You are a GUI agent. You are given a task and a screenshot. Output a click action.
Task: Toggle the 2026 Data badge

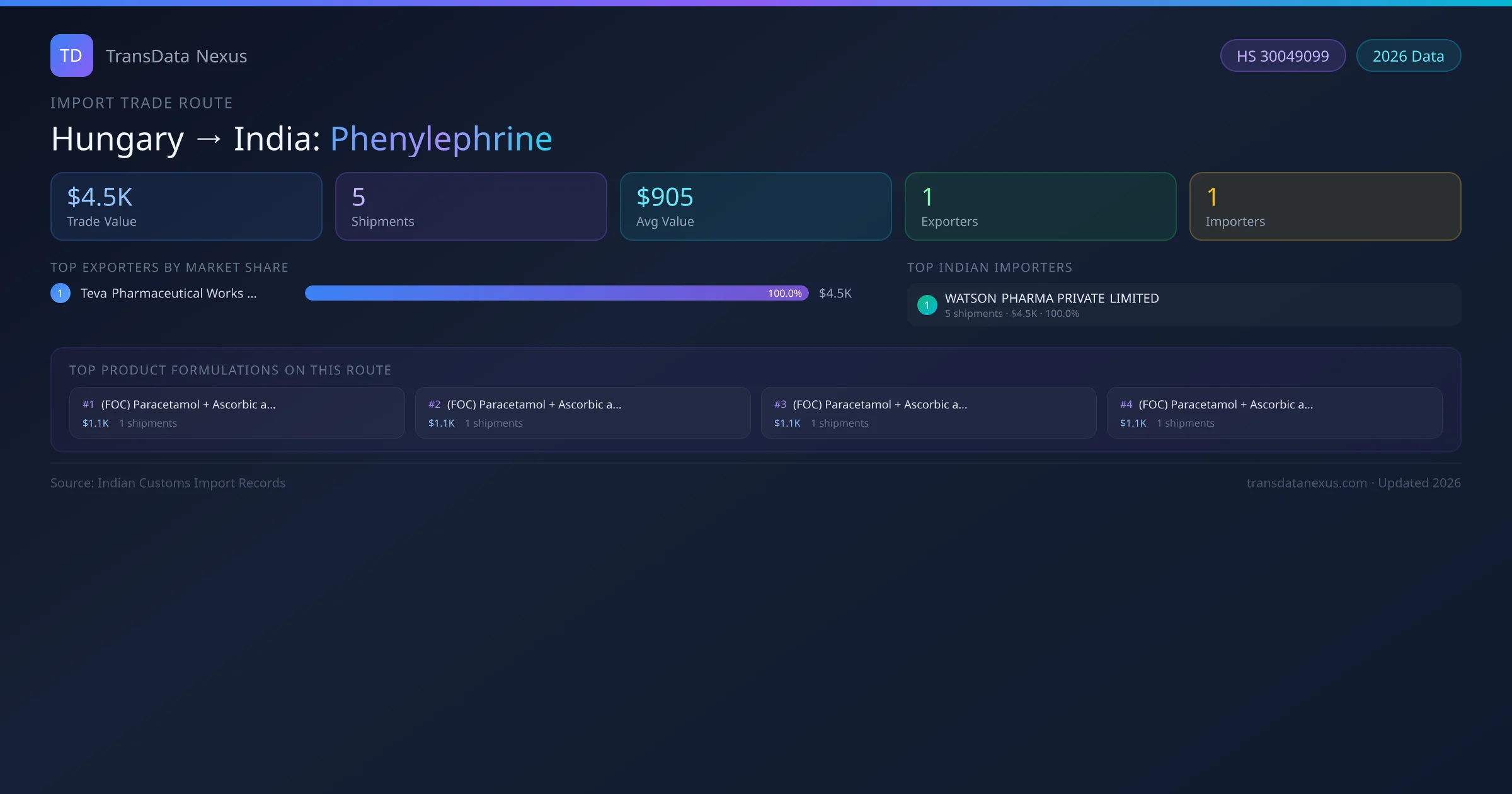(x=1408, y=55)
